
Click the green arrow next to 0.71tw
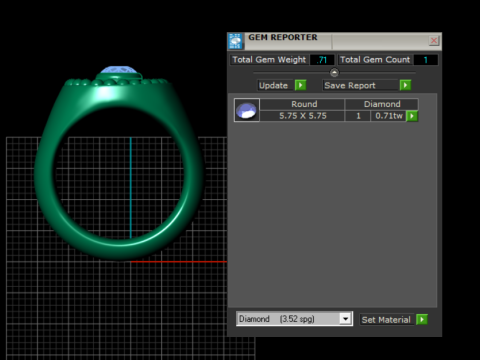pos(412,116)
